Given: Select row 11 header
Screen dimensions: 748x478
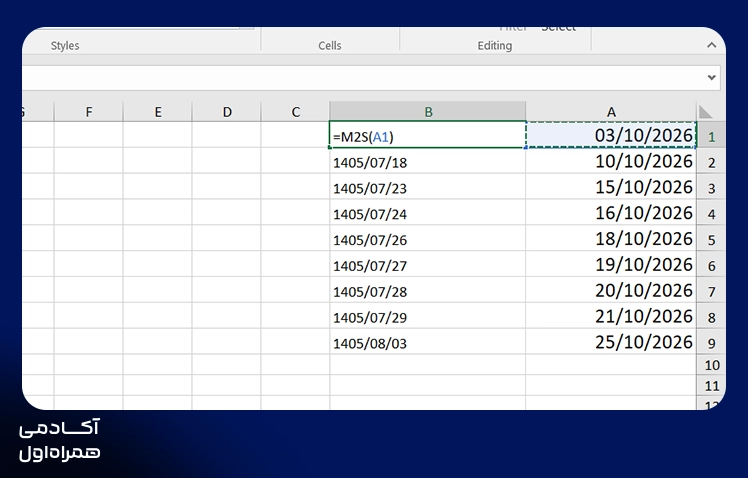Looking at the screenshot, I should coord(711,385).
